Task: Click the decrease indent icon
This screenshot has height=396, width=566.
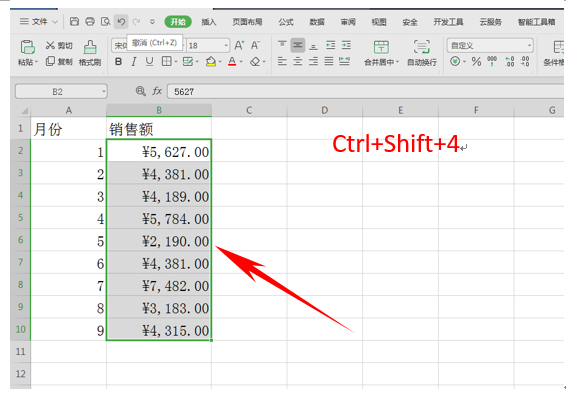Action: 330,45
